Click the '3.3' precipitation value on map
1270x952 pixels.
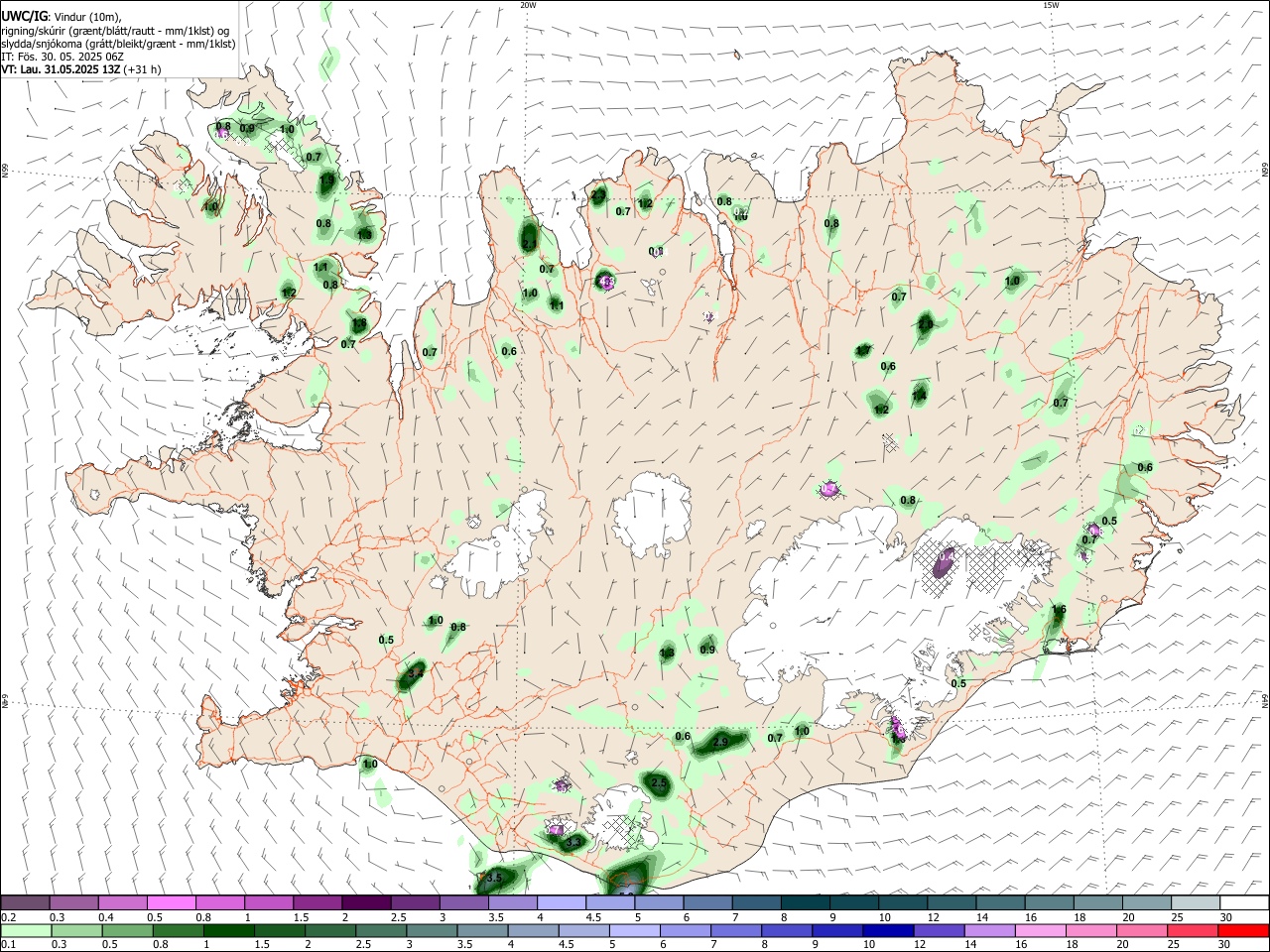click(573, 843)
